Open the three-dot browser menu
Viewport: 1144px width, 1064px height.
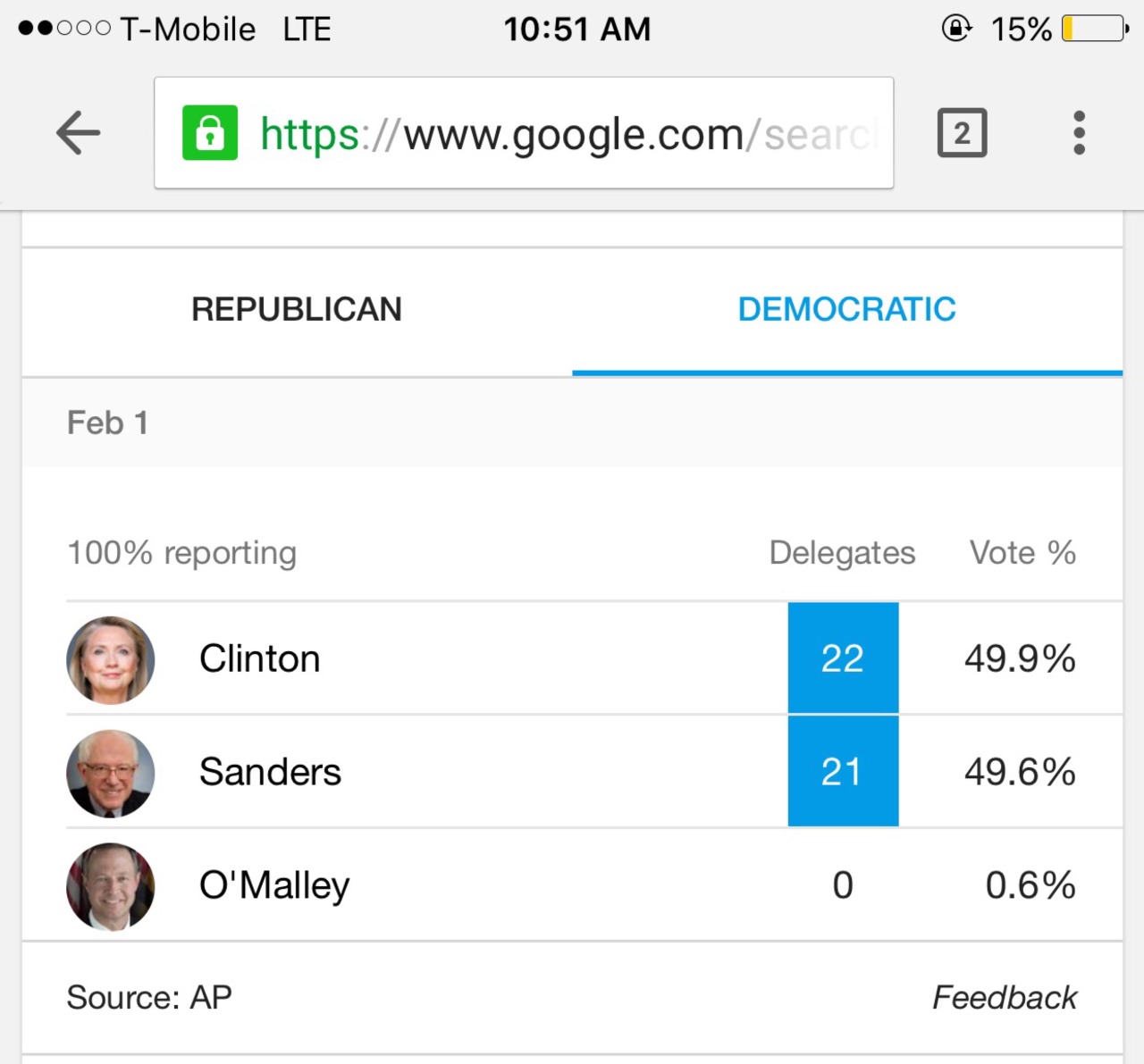[x=1079, y=133]
